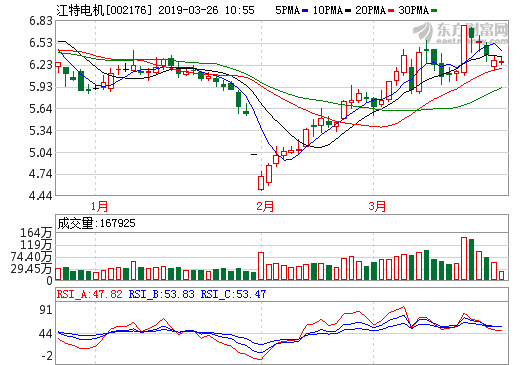520x365 pixels.
Task: Click the 29.45万 volume axis label
Action: [x=31, y=269]
